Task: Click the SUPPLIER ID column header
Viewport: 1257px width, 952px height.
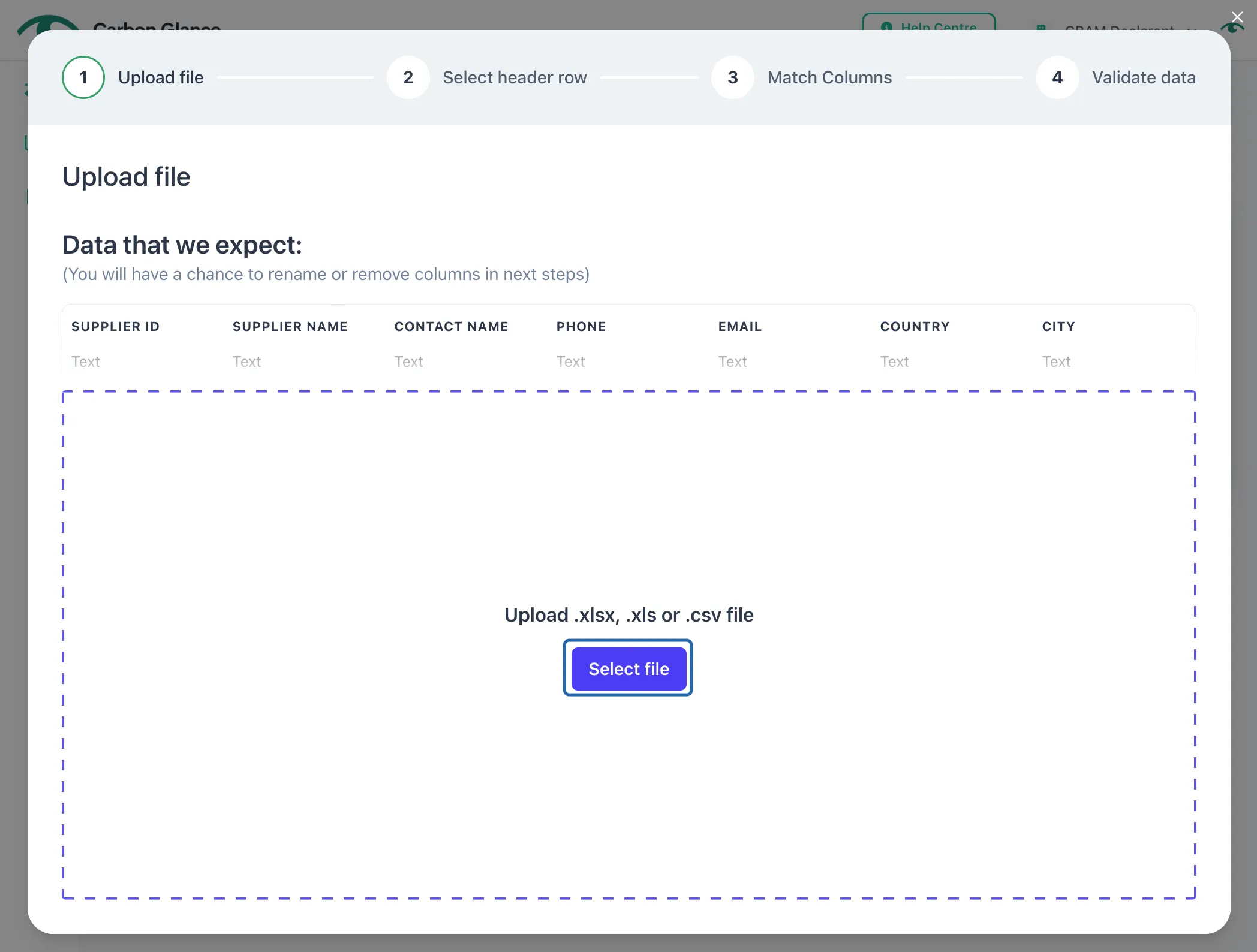Action: click(x=115, y=327)
